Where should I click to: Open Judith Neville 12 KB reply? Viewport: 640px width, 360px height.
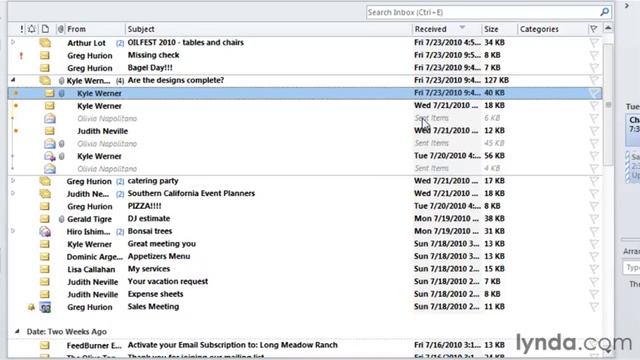[304, 131]
